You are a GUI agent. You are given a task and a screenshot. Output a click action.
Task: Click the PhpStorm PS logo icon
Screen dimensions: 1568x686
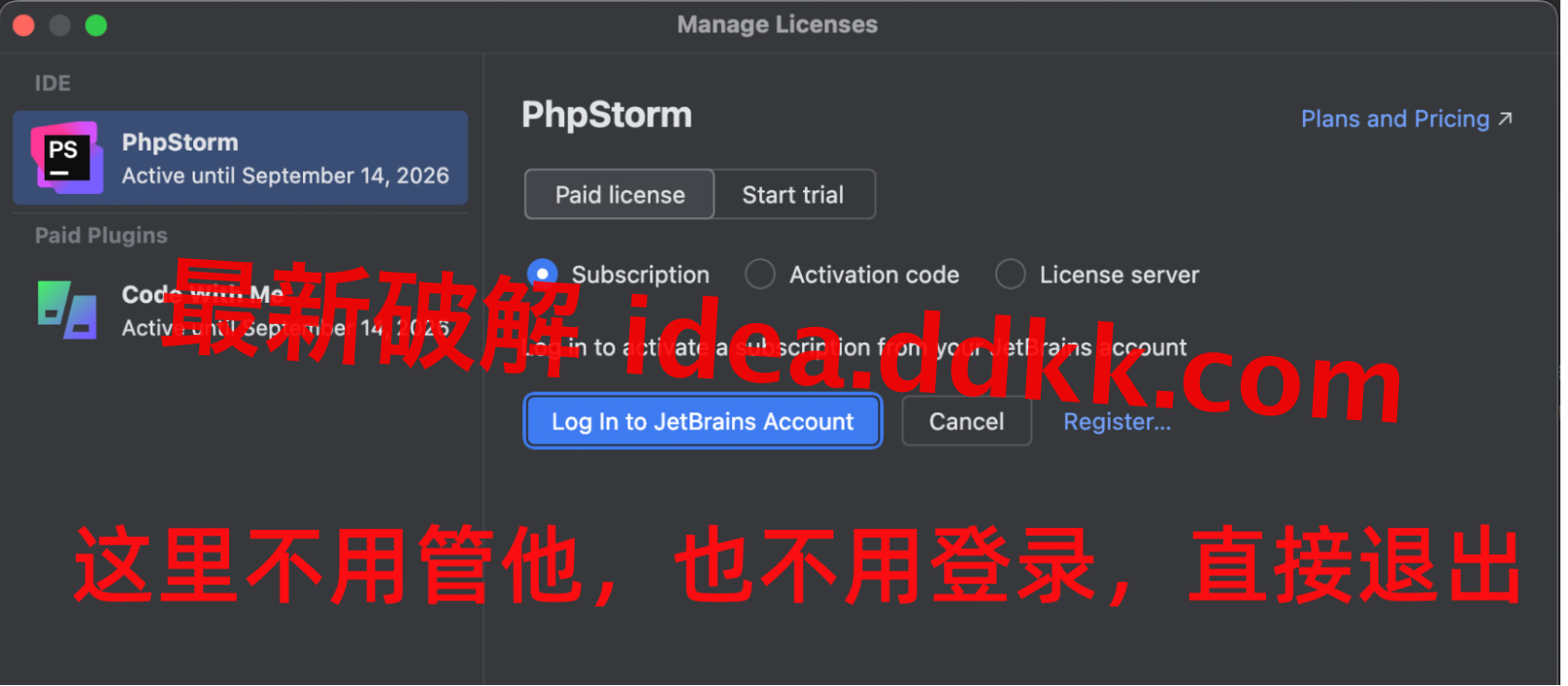[x=66, y=158]
